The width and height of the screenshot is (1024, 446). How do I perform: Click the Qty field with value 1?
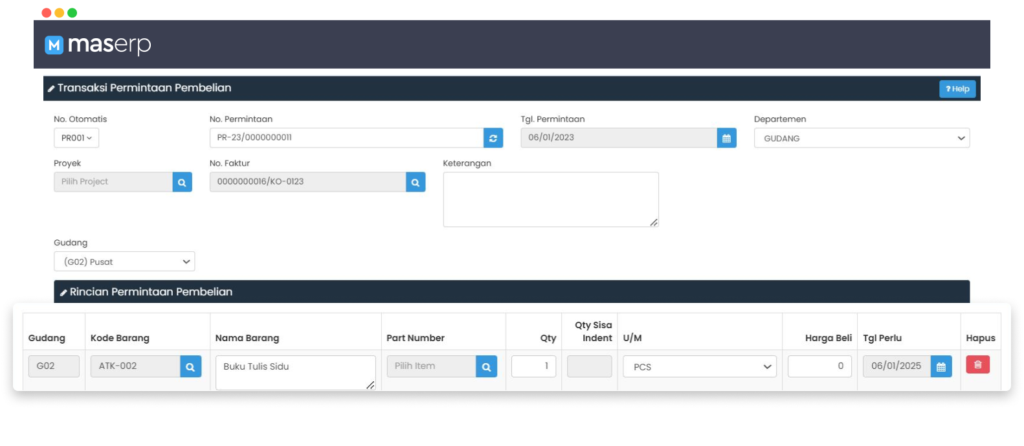pyautogui.click(x=534, y=366)
